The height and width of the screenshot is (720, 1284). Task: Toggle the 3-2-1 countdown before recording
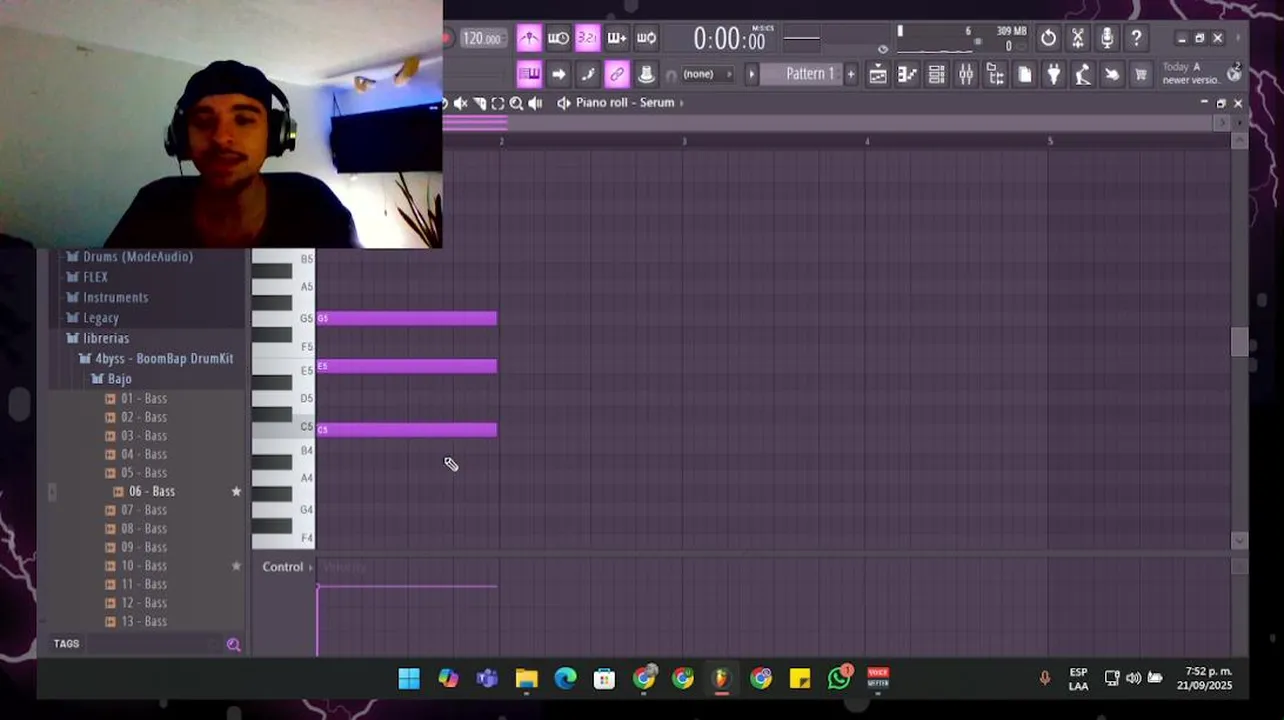(x=588, y=38)
